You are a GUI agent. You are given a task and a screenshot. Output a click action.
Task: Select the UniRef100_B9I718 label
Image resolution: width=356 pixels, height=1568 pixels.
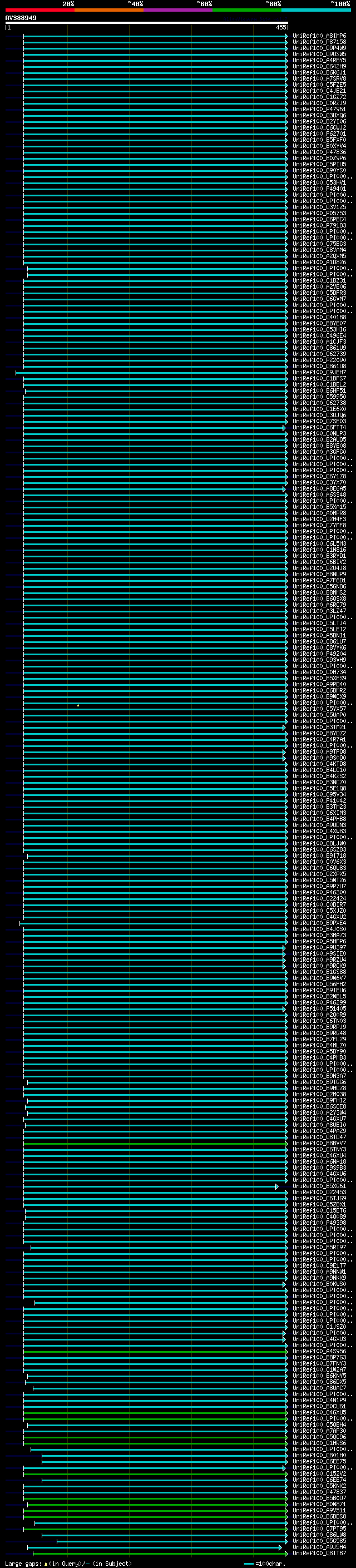(319, 856)
